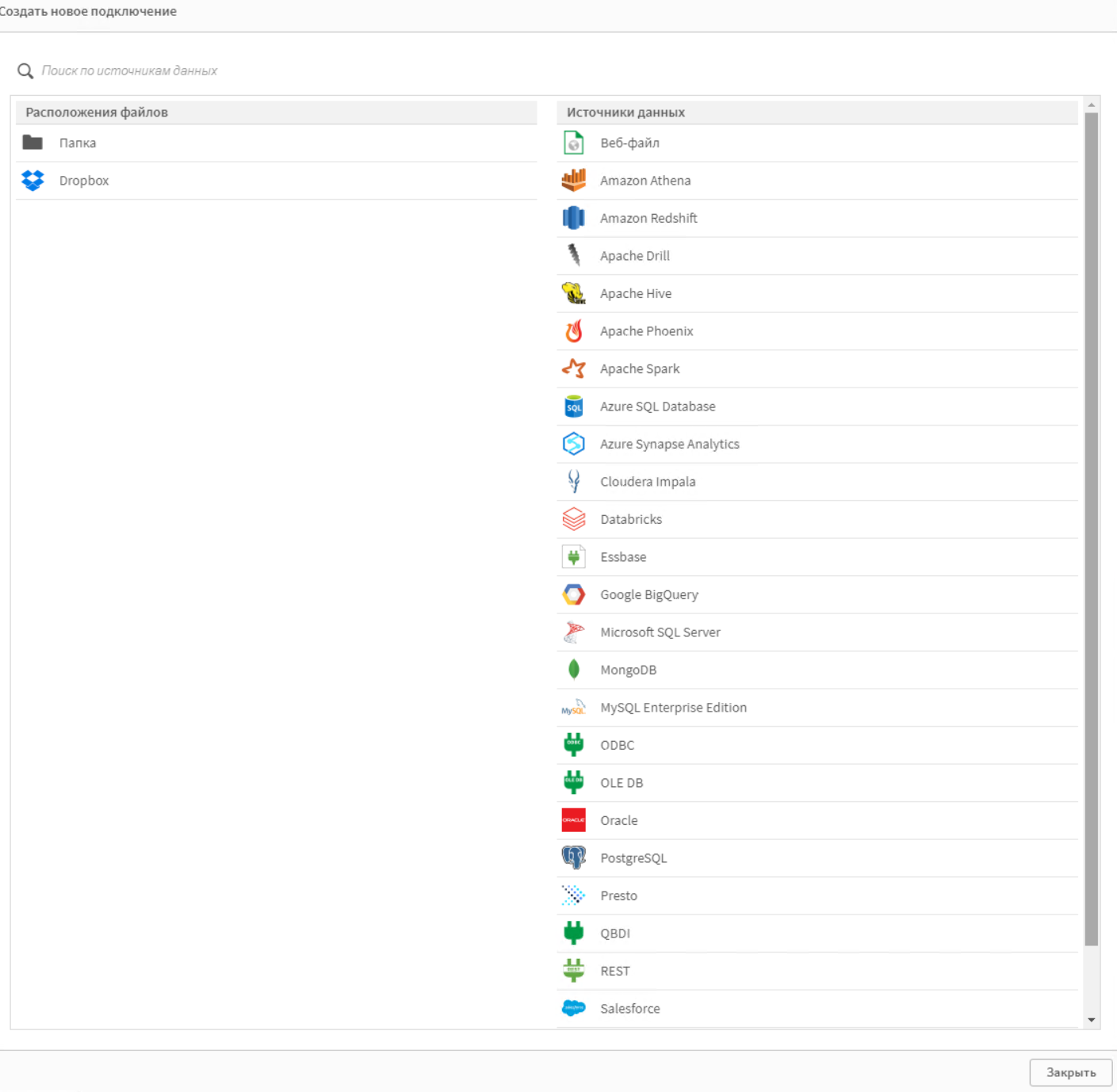Click the Cloudera Impala icon

pyautogui.click(x=573, y=482)
